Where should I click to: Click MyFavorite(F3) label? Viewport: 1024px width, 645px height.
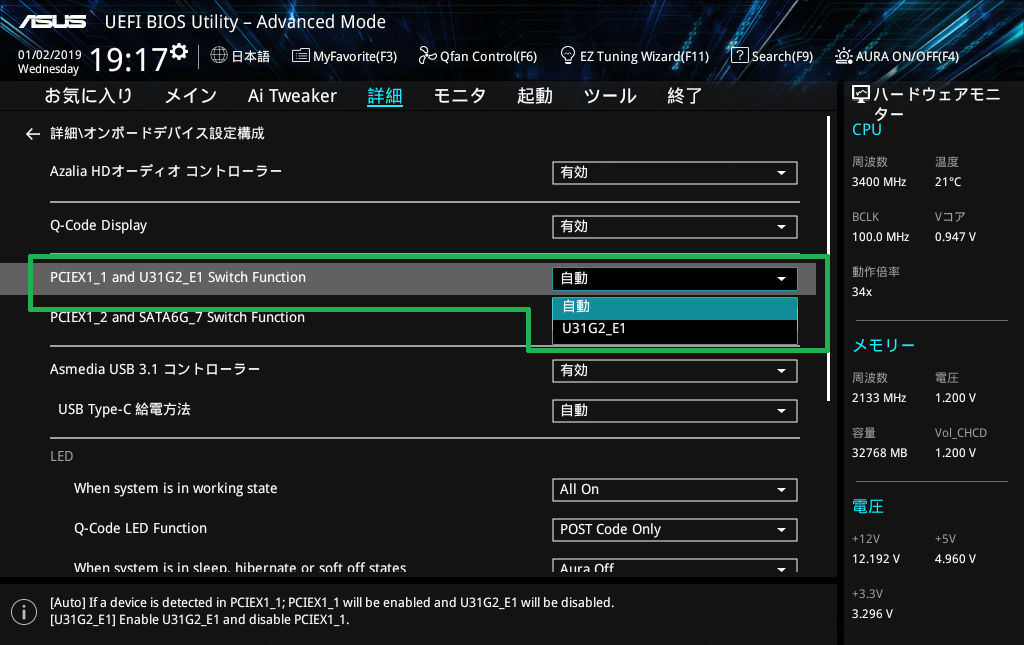[x=355, y=56]
